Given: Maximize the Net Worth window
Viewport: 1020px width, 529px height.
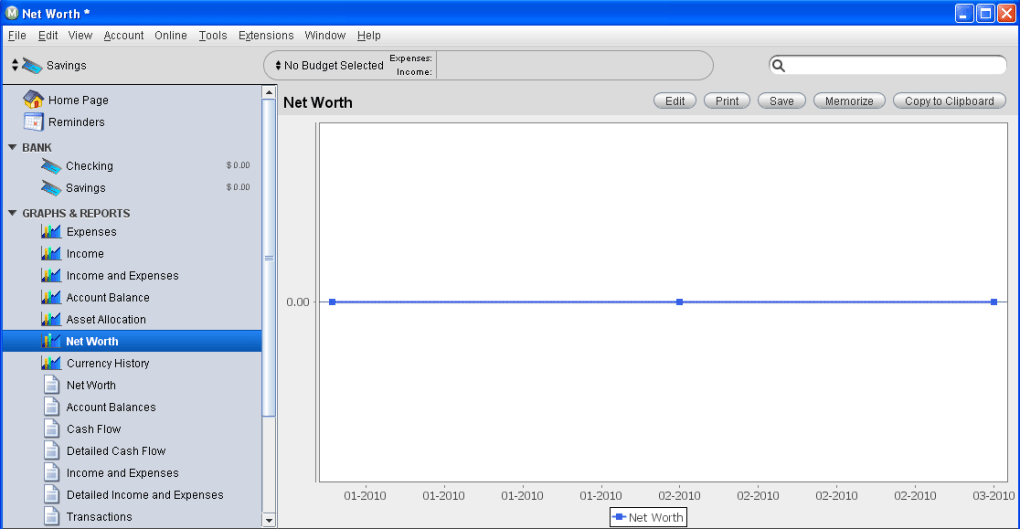Looking at the screenshot, I should (x=986, y=13).
